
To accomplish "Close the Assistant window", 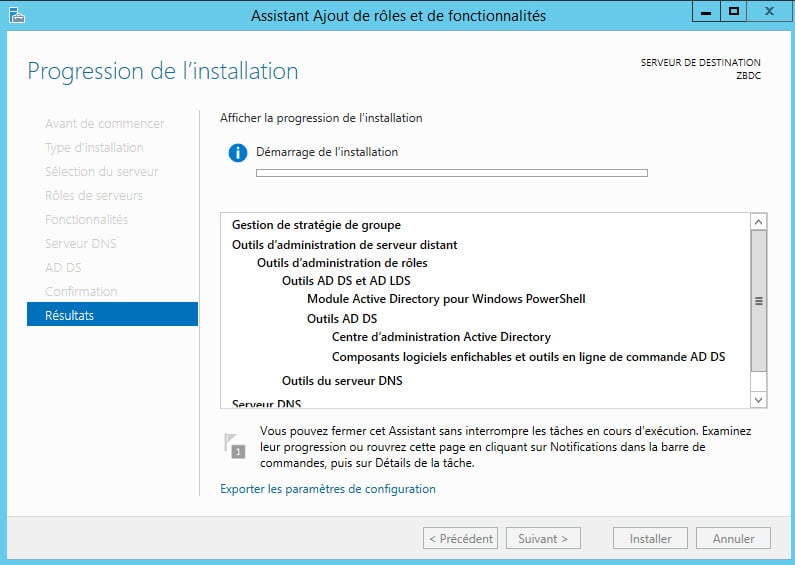I will 769,12.
